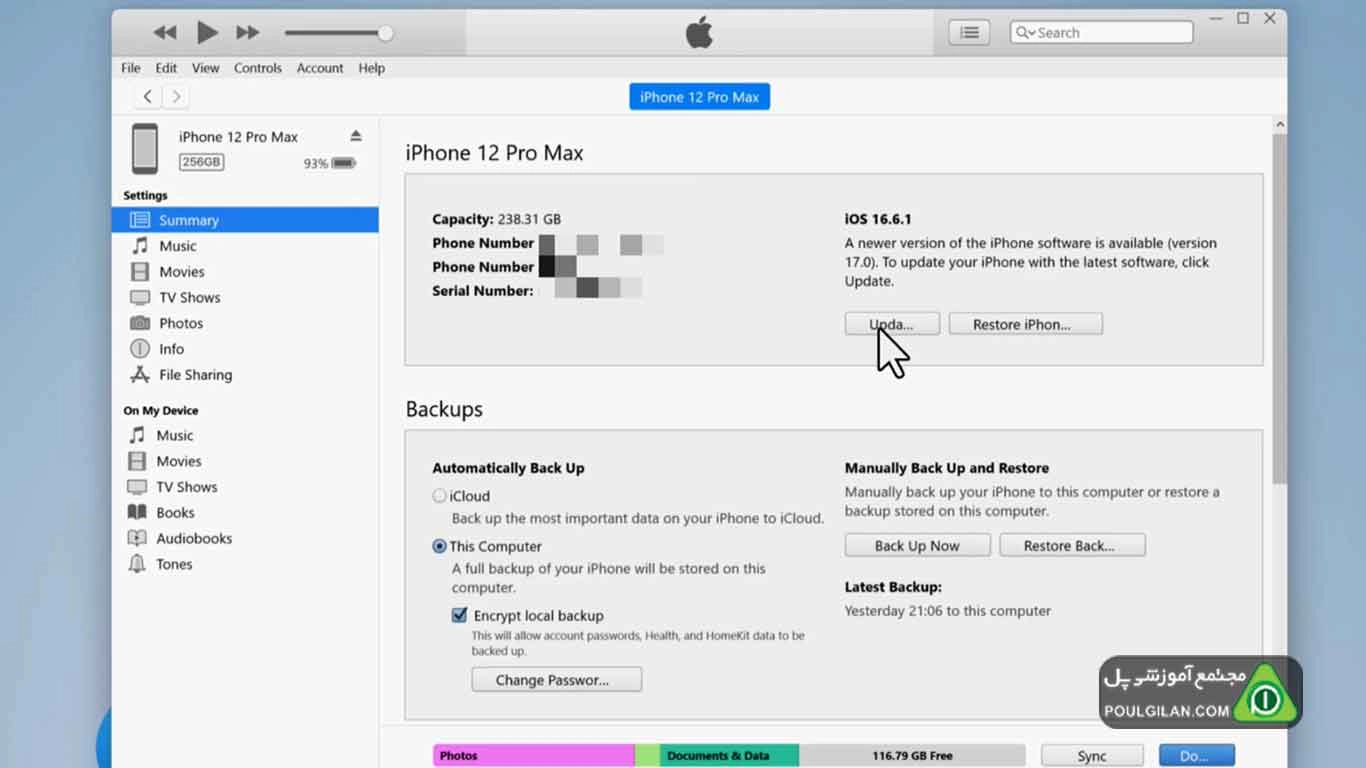Open the Help menu
The image size is (1366, 768).
(371, 68)
